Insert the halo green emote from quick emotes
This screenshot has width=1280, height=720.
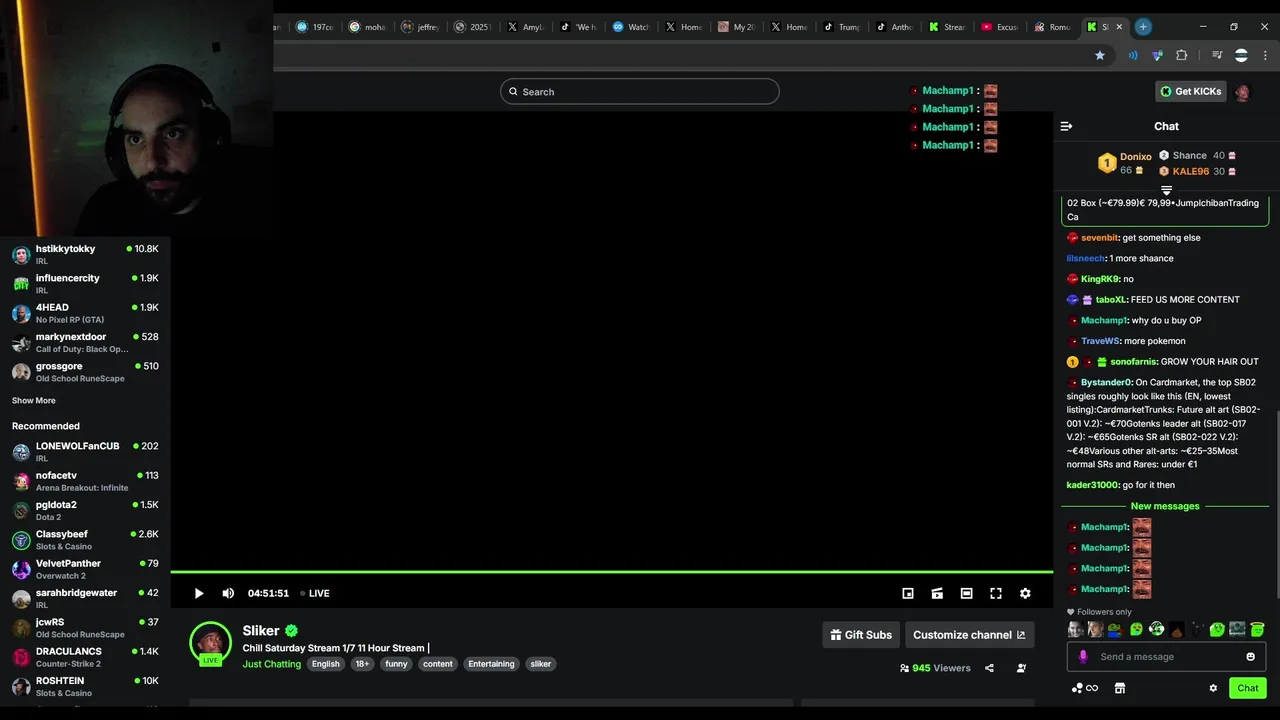(x=1257, y=629)
